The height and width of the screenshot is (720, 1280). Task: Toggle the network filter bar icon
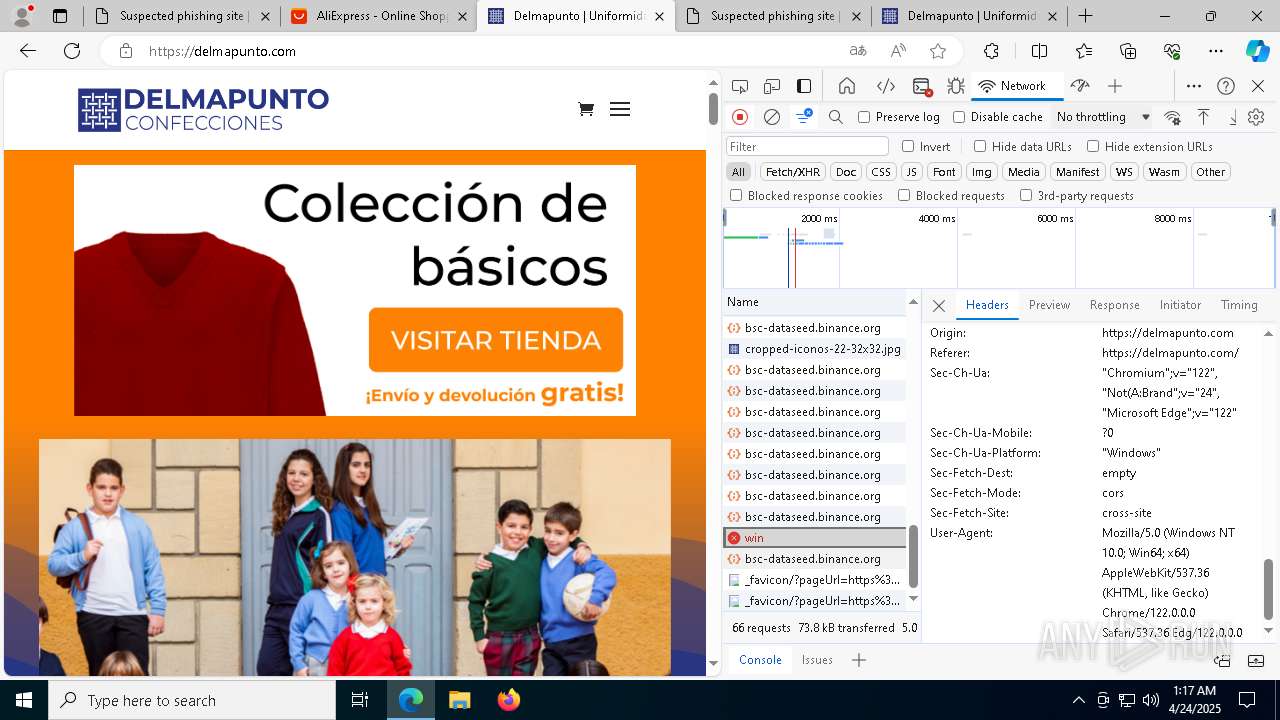click(804, 117)
